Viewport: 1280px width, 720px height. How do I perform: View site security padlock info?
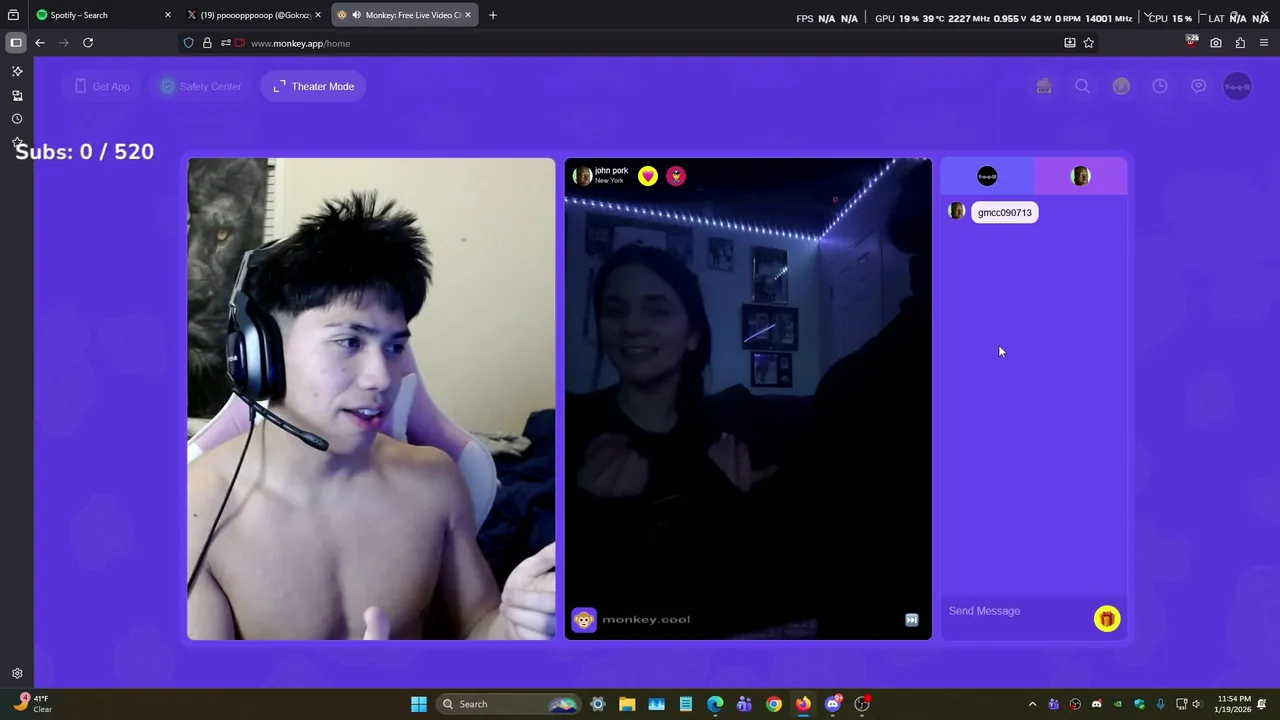(207, 43)
